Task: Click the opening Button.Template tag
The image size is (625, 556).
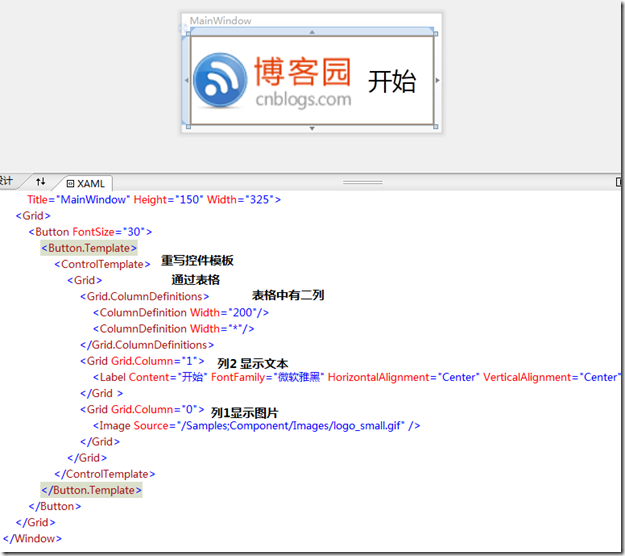Action: tap(89, 248)
